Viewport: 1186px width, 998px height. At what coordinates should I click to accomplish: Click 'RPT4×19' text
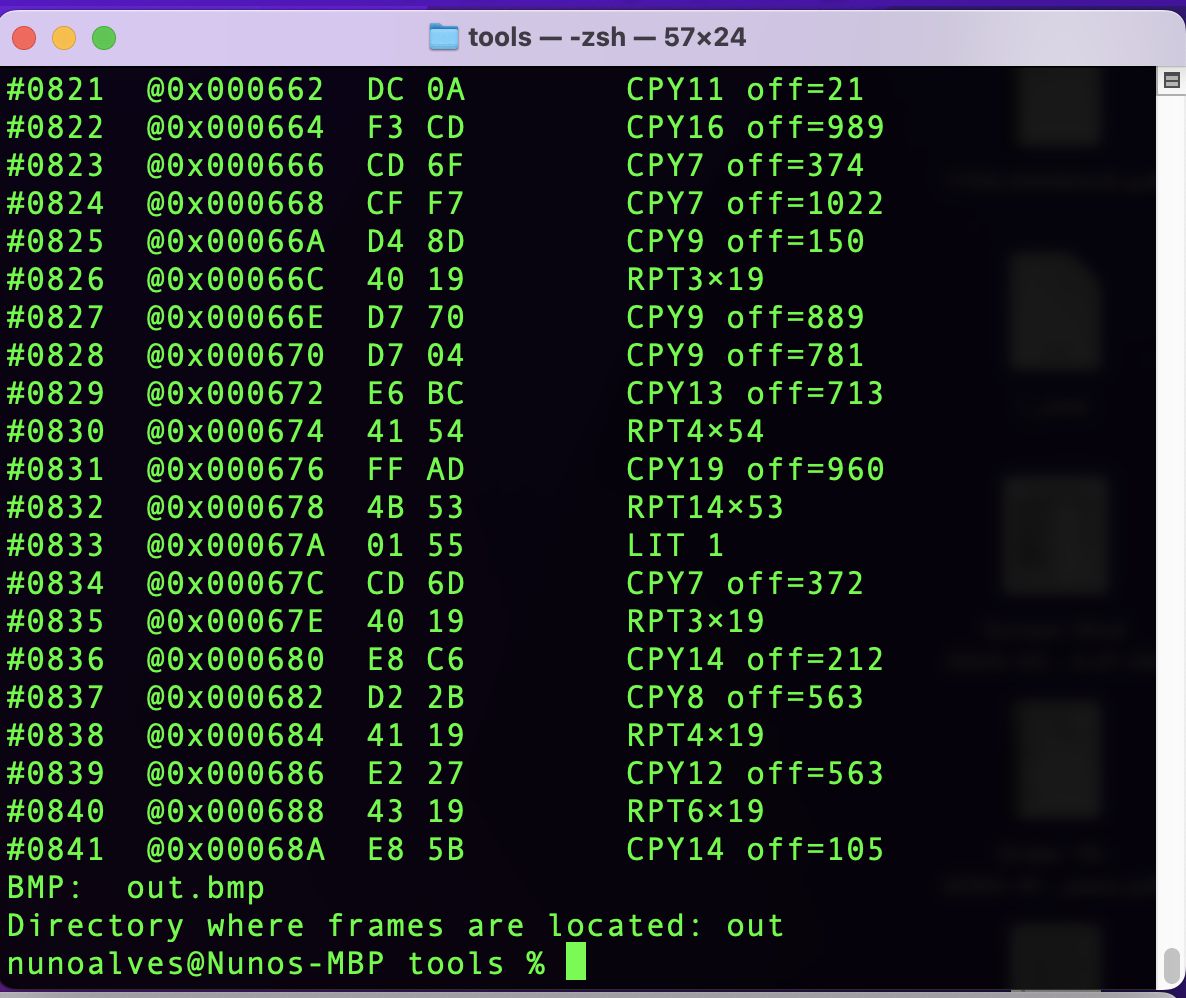695,735
